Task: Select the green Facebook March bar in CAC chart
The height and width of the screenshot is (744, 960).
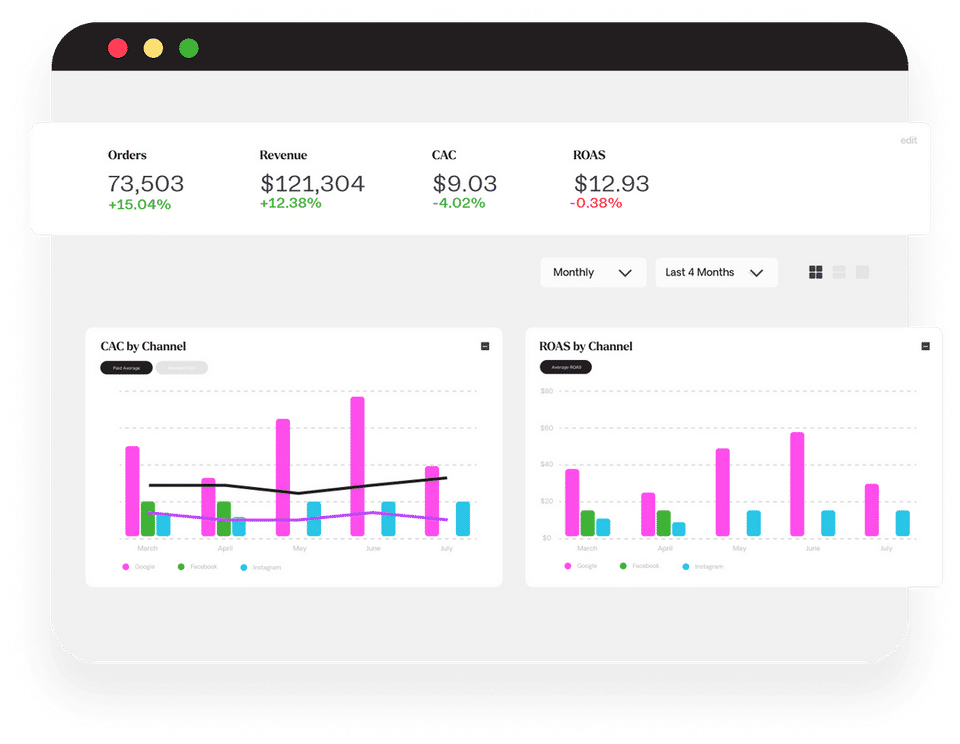Action: tap(148, 519)
